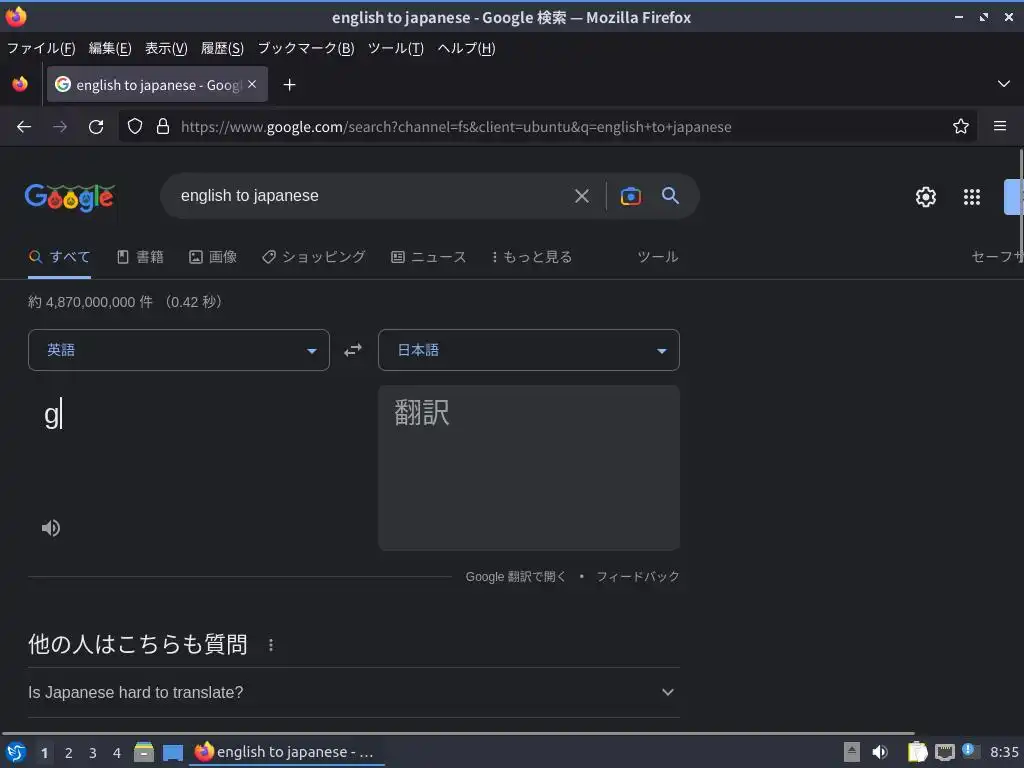Viewport: 1024px width, 768px height.
Task: List all tabs with the chevron button
Action: point(1004,84)
